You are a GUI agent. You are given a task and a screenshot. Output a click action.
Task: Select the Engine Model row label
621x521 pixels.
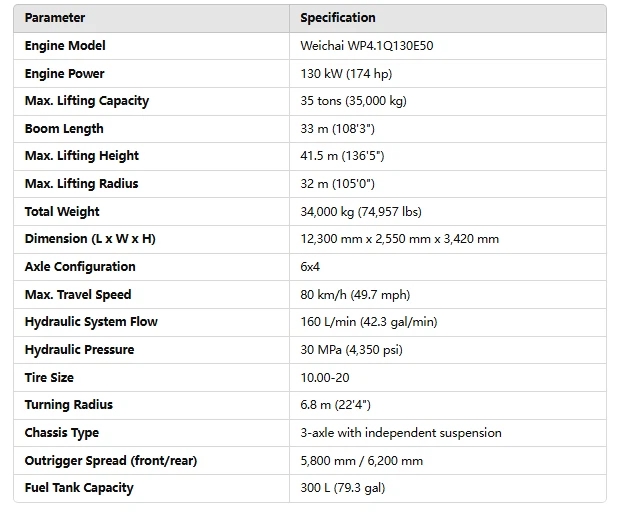coord(65,46)
